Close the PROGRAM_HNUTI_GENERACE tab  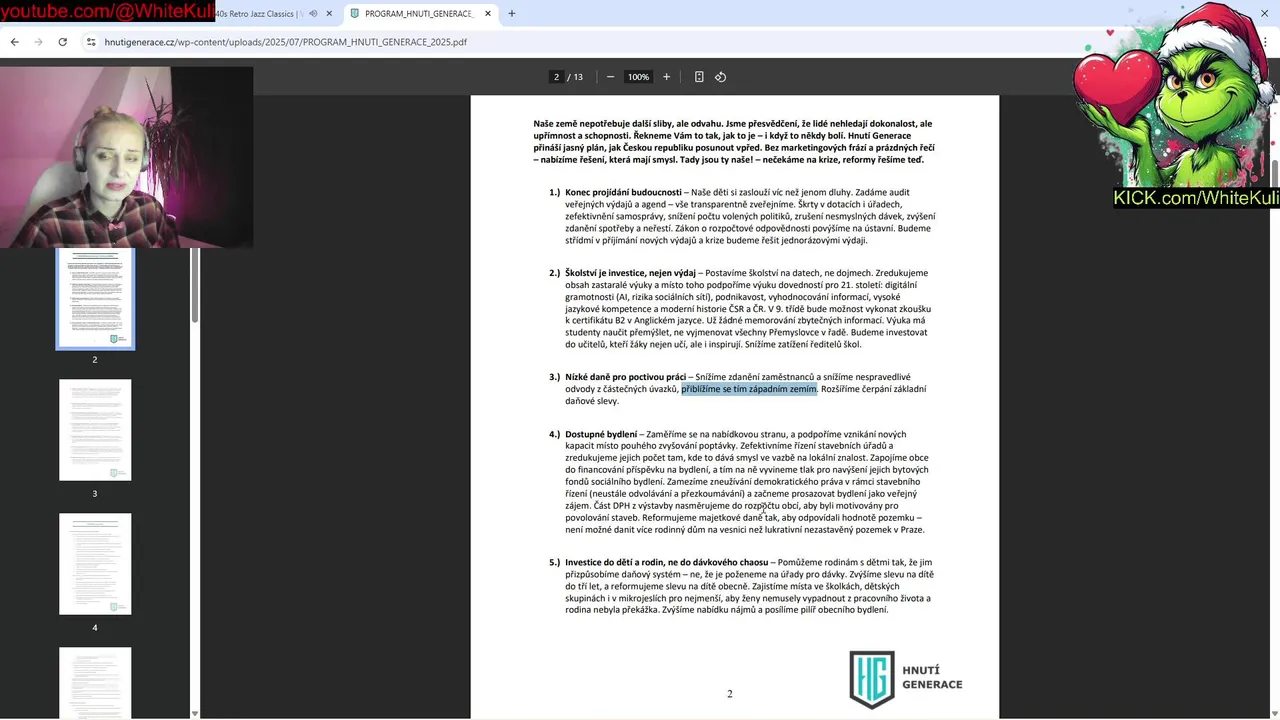(488, 14)
